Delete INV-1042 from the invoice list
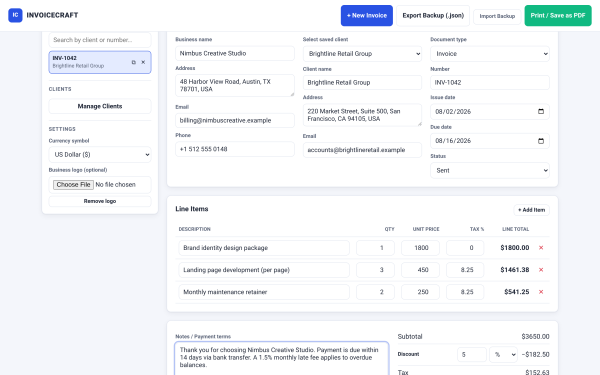Screen dimensions: 600x375 click(143, 62)
